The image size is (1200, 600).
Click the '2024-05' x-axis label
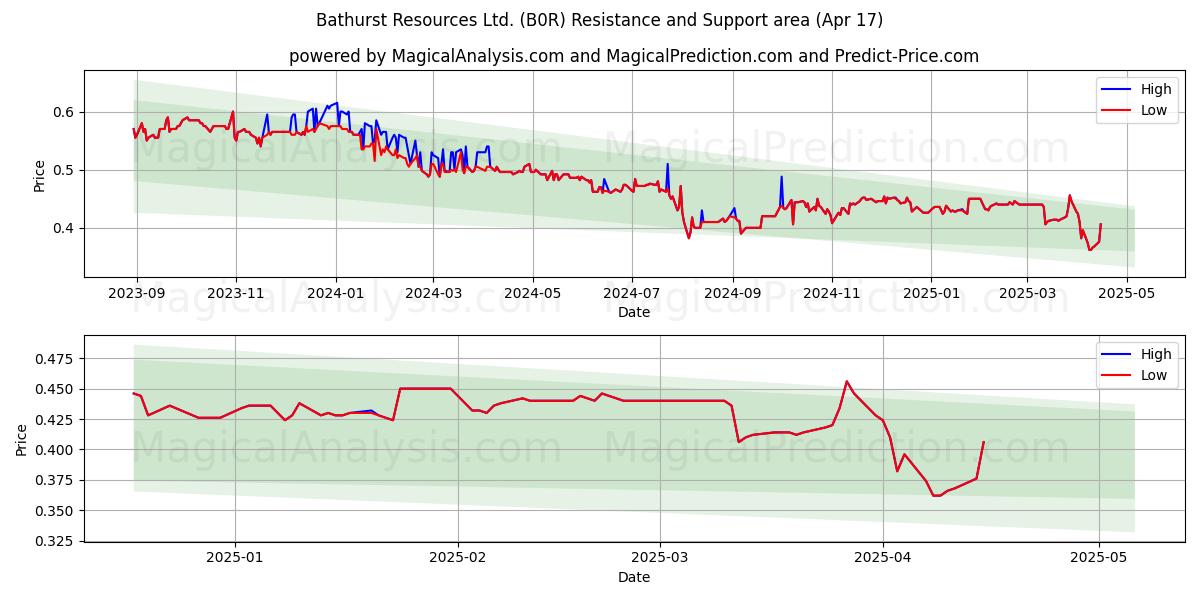click(532, 293)
